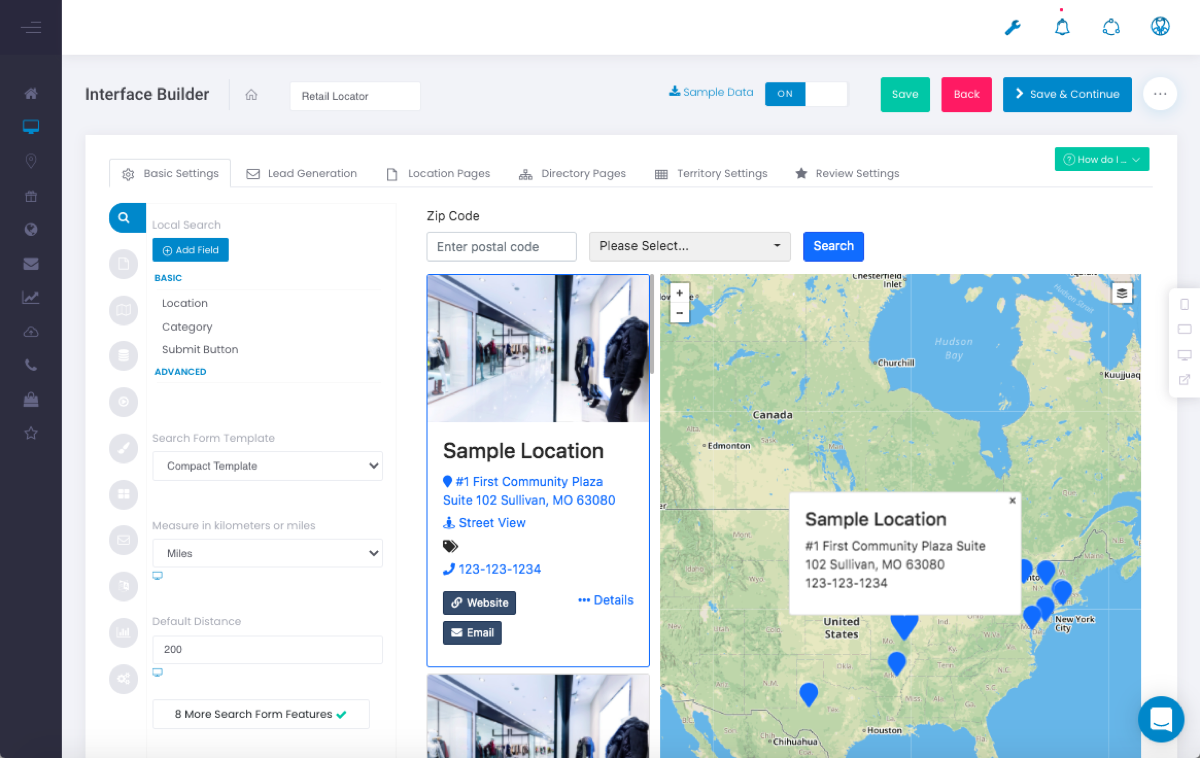Change the Miles measurement dropdown
The height and width of the screenshot is (758, 1200).
(267, 553)
